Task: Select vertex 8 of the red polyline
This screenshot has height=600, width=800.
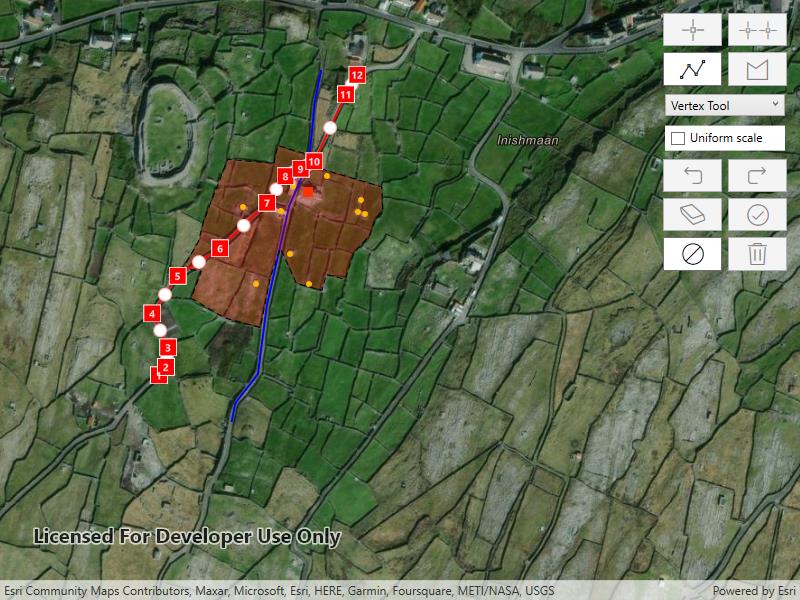Action: pos(285,177)
